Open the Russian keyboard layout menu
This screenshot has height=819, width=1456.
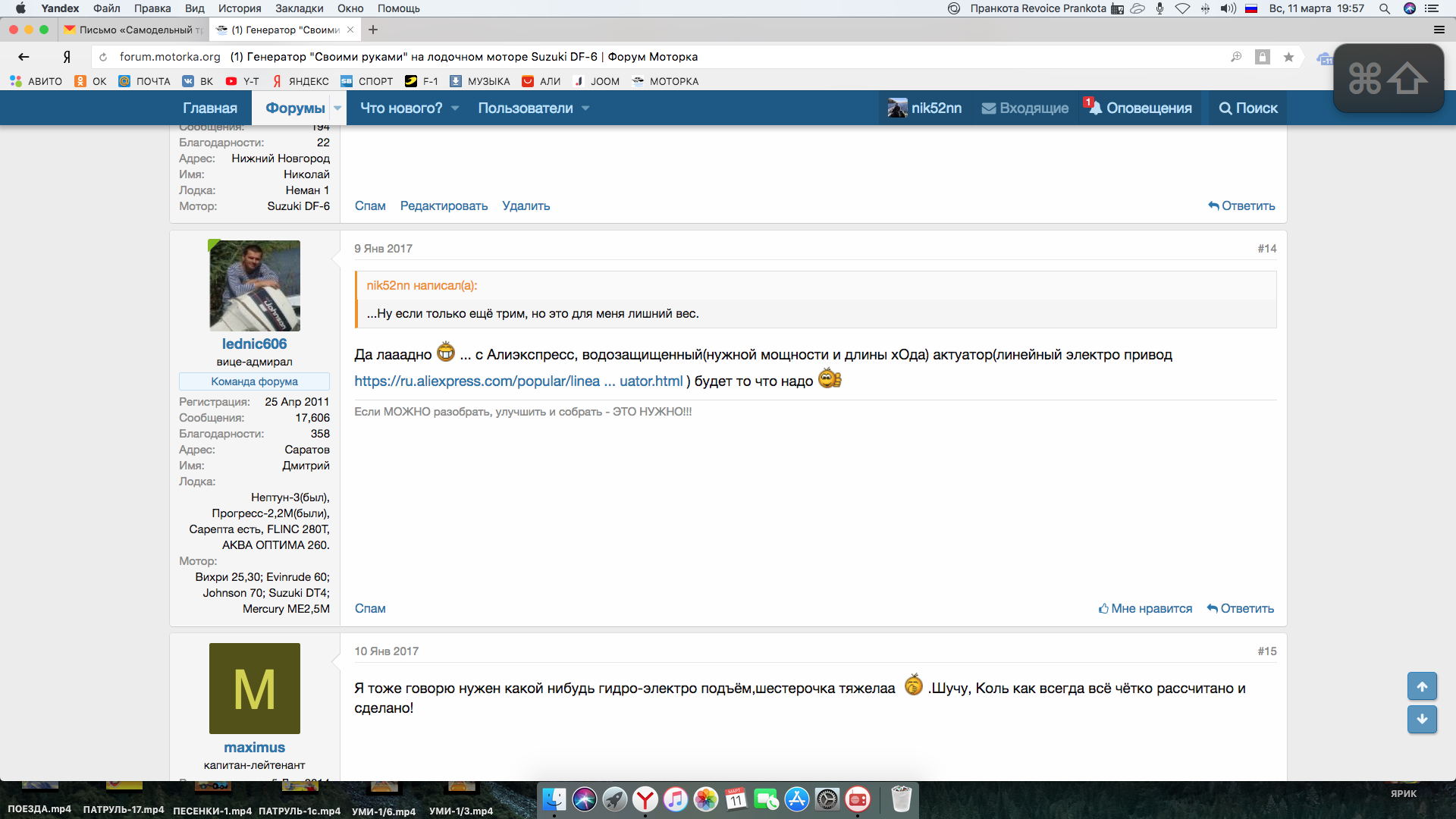pyautogui.click(x=1252, y=8)
